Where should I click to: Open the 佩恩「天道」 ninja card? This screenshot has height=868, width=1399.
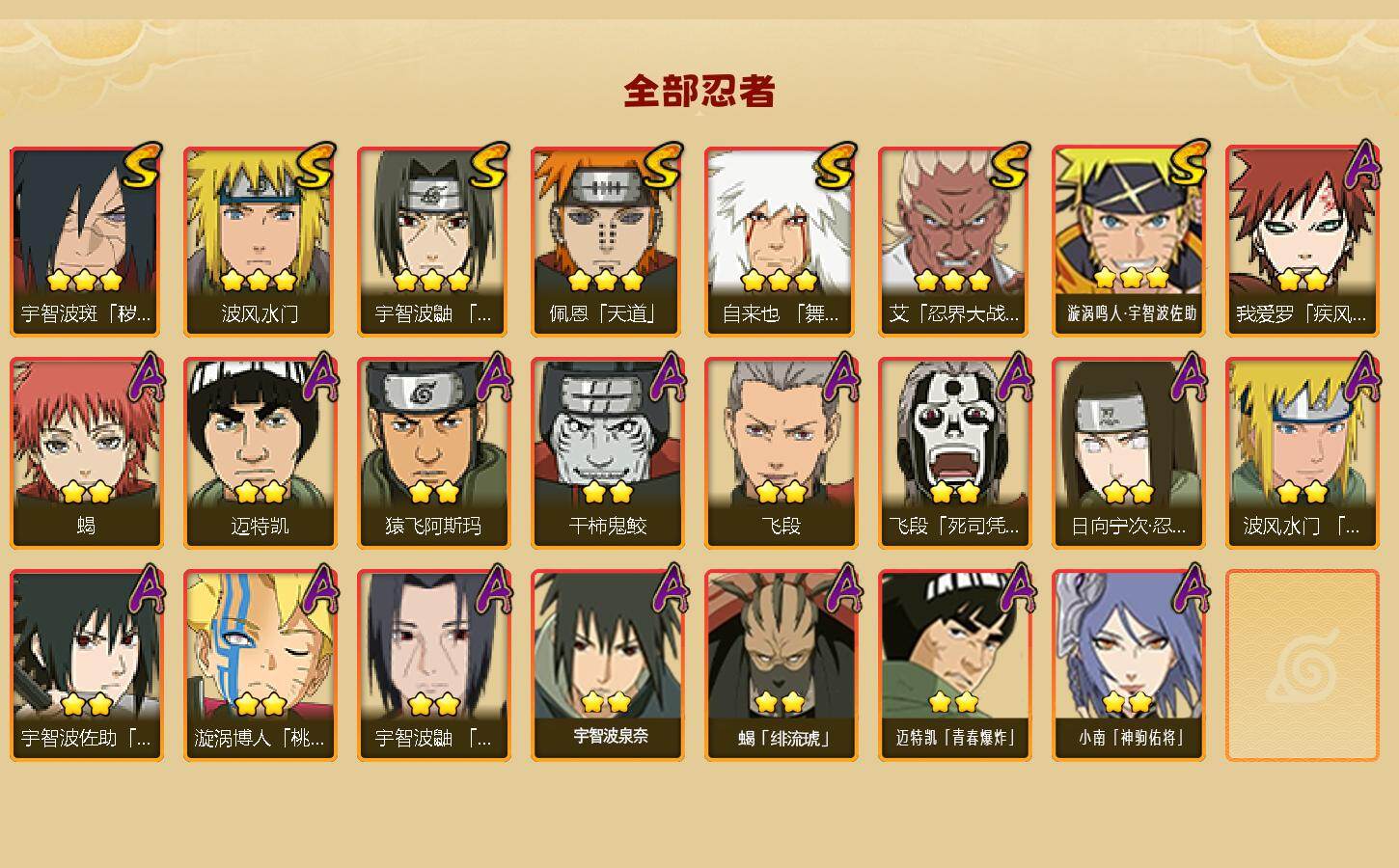607,241
